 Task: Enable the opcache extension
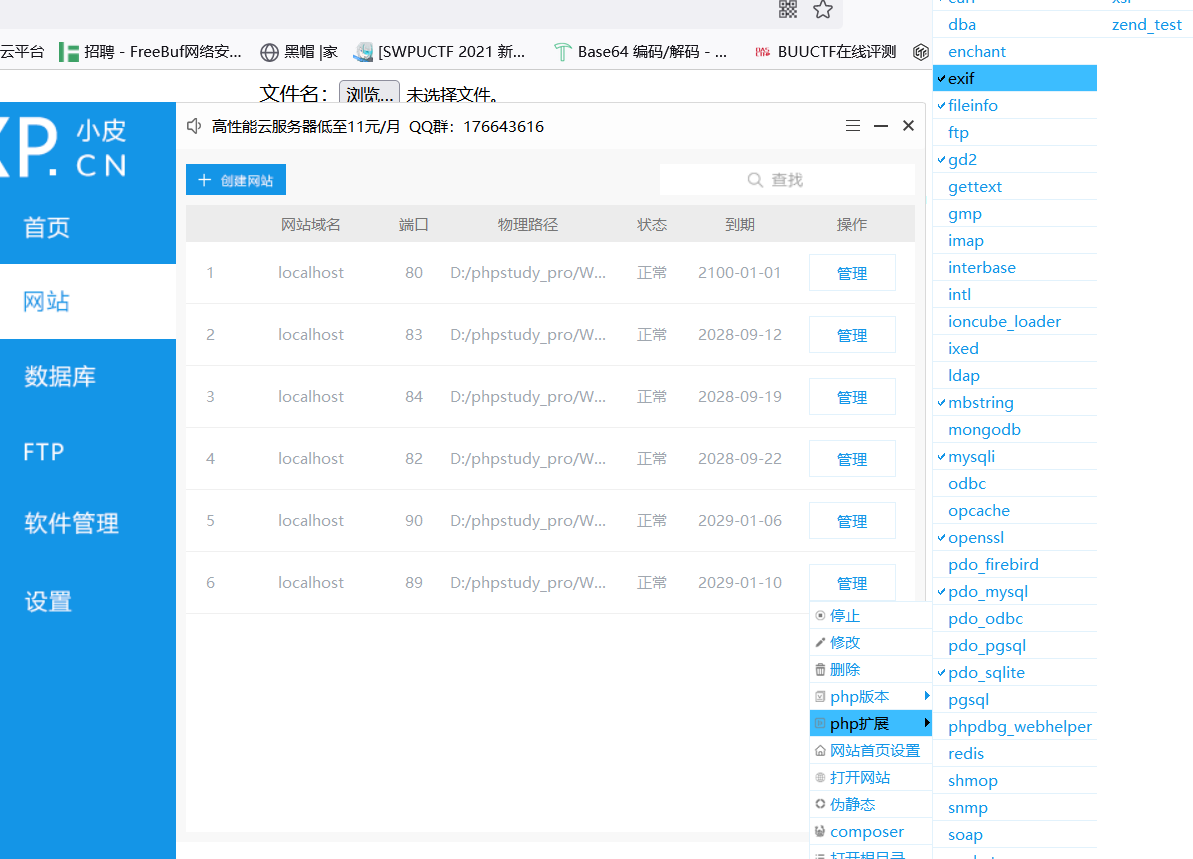click(x=1015, y=511)
